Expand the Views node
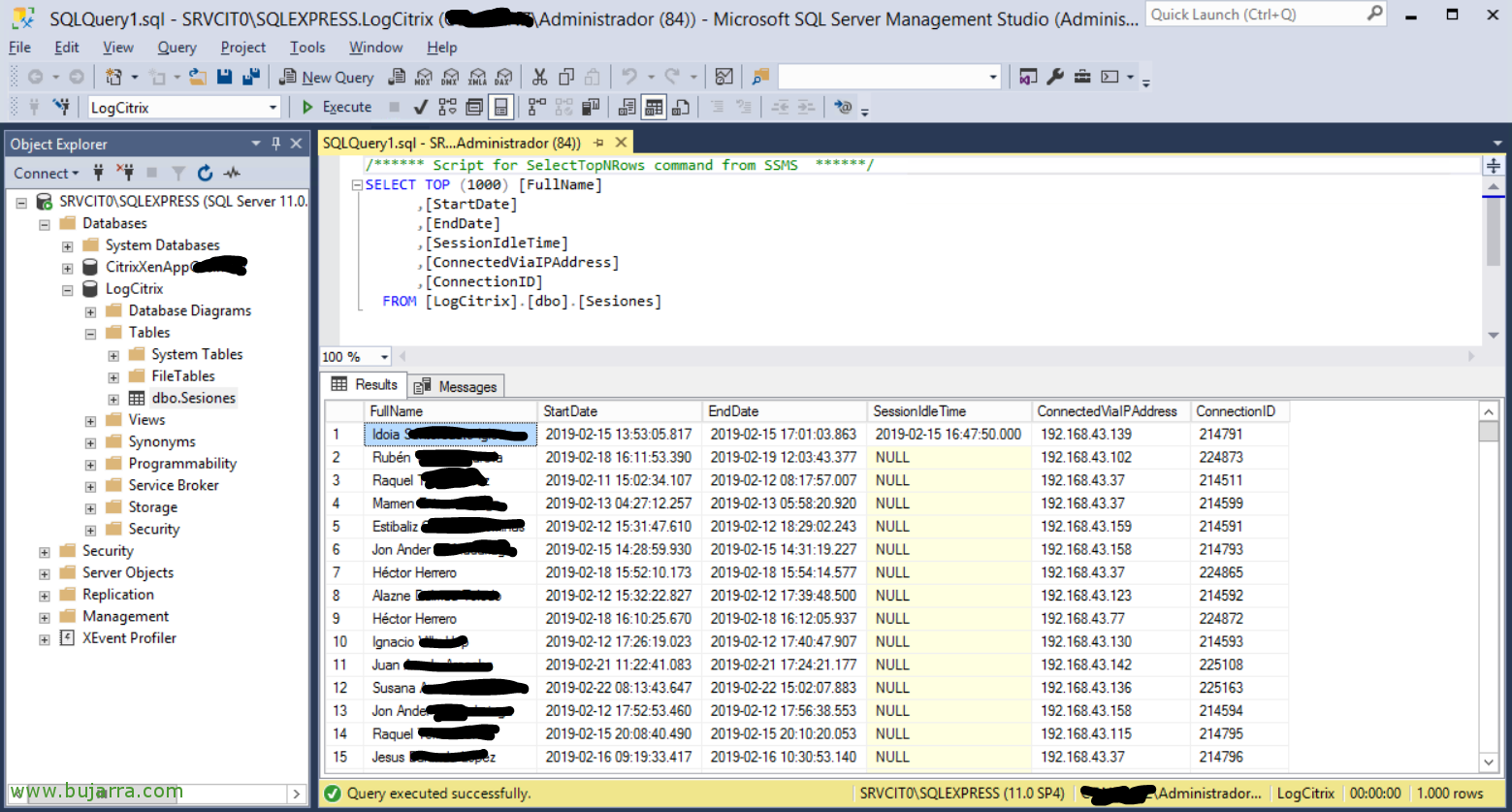Viewport: 1512px width, 812px height. click(x=90, y=421)
